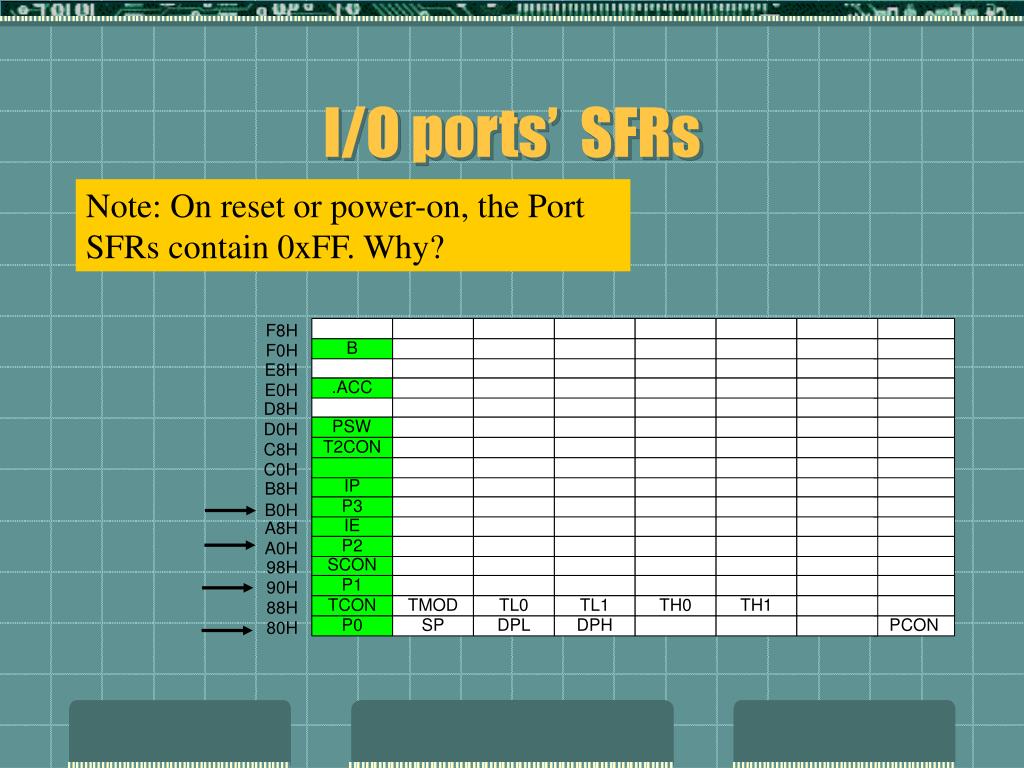The image size is (1024, 768).
Task: Select the 80H address label
Action: [282, 628]
